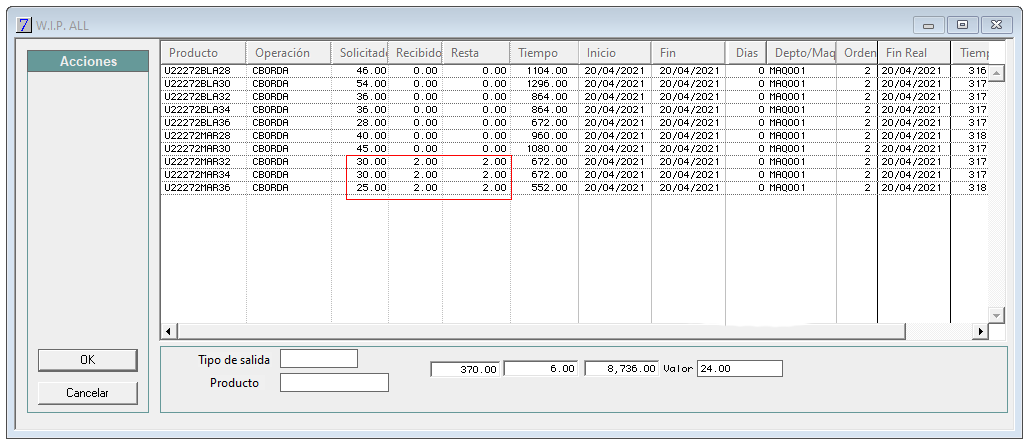Click the OK button

(x=87, y=360)
